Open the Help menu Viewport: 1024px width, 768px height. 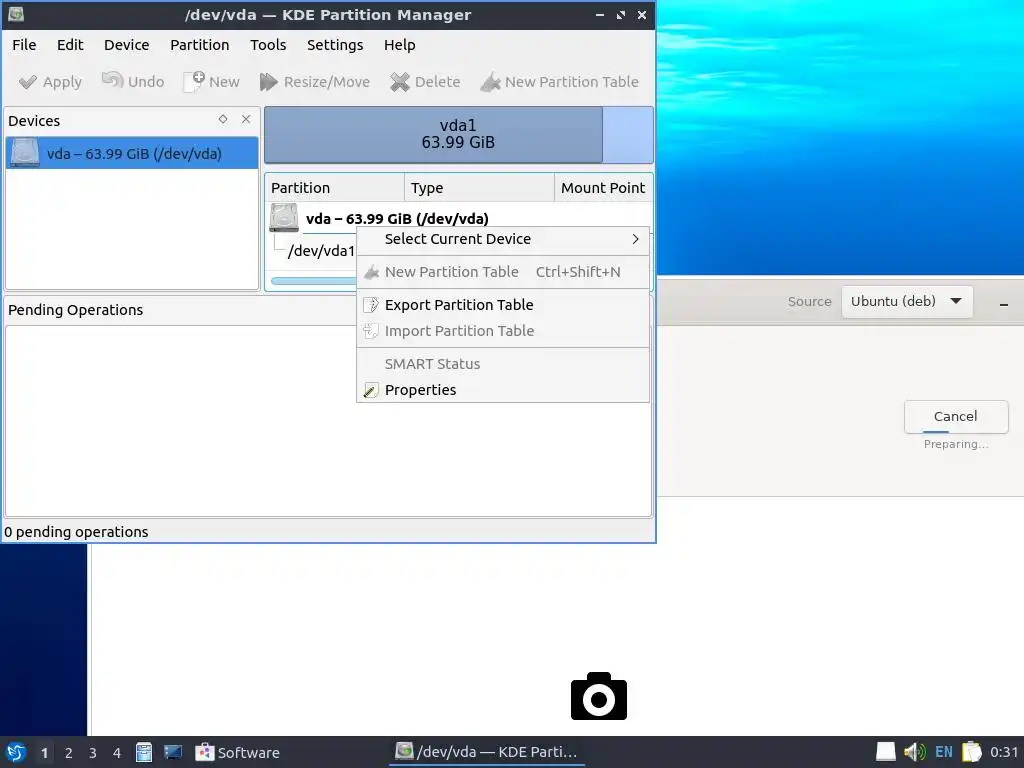pos(400,45)
